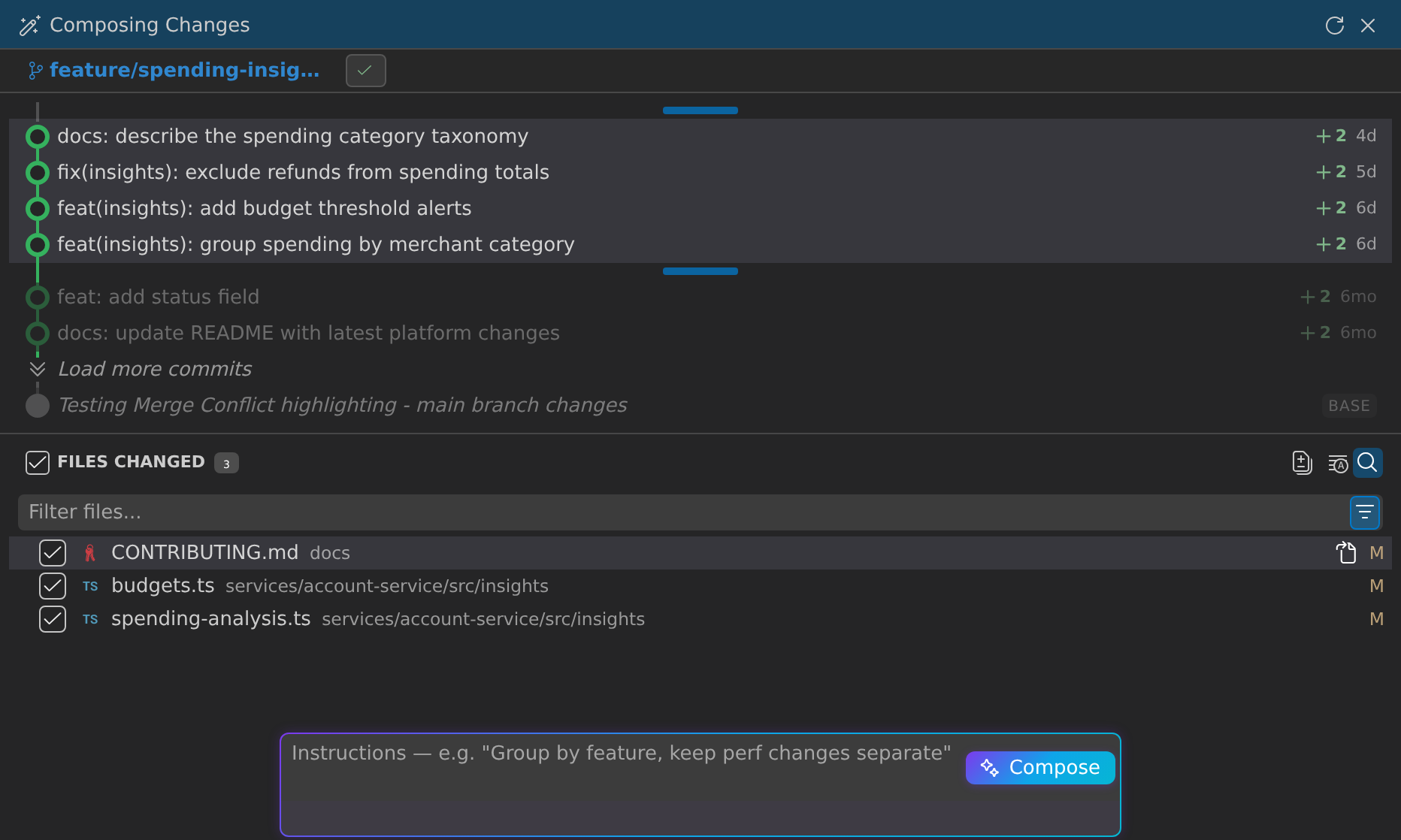
Task: Click the +2 count on the taxonomy docs commit
Action: tap(1331, 136)
